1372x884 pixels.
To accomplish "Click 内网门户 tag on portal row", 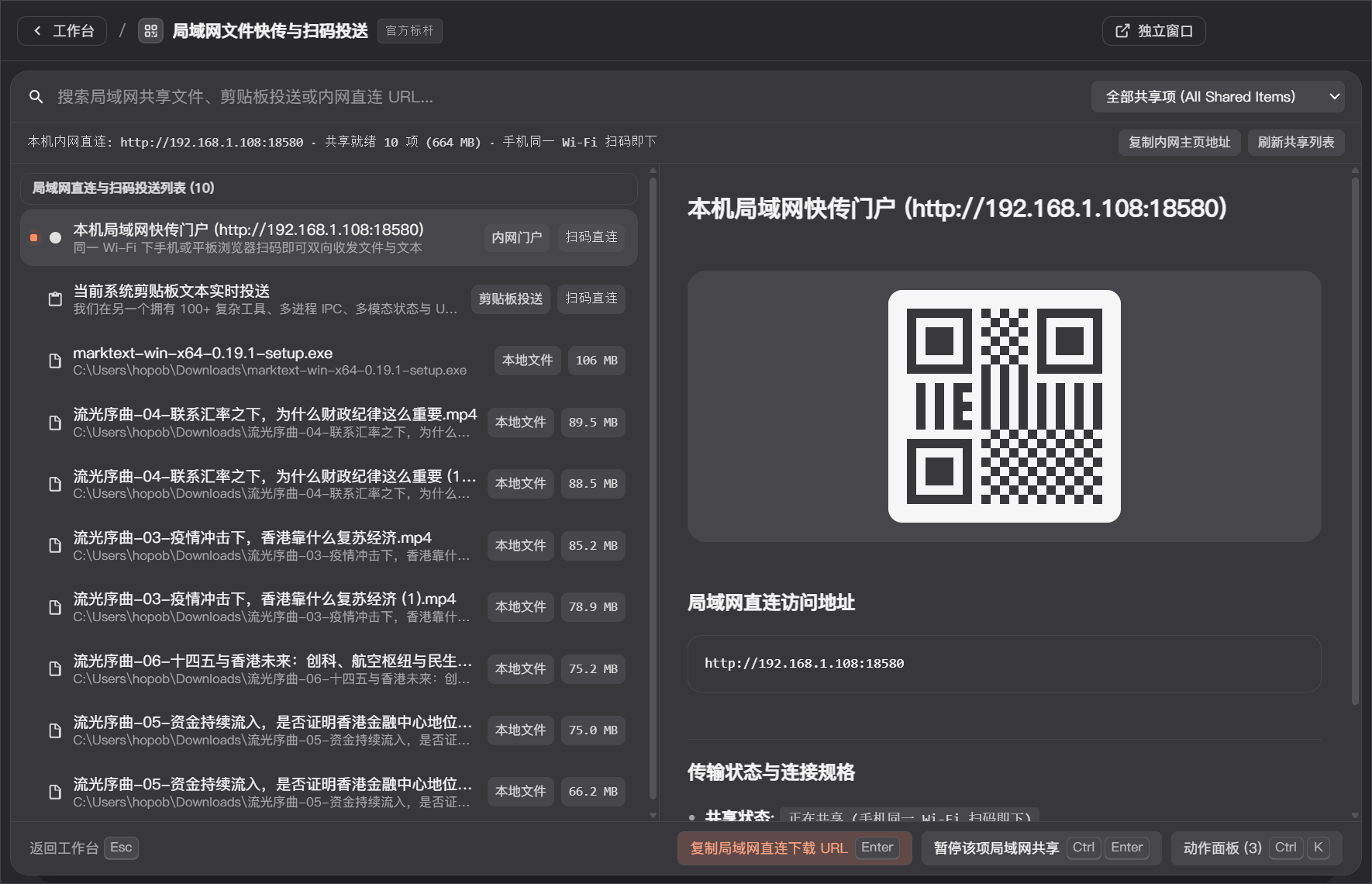I will 517,237.
